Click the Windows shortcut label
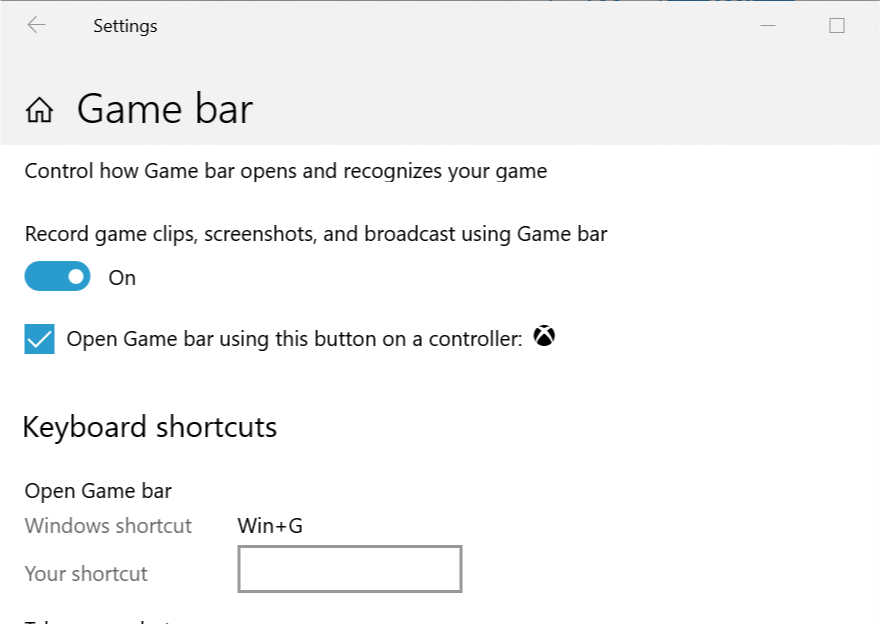The image size is (880, 624). (108, 526)
